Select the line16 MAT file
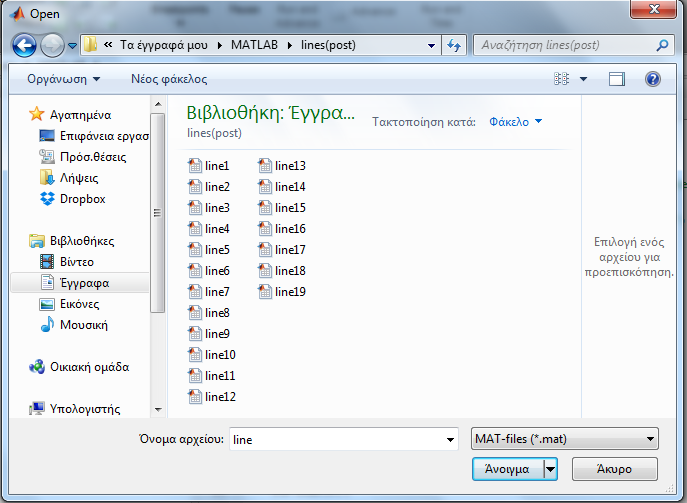Image resolution: width=687 pixels, height=503 pixels. tap(282, 229)
